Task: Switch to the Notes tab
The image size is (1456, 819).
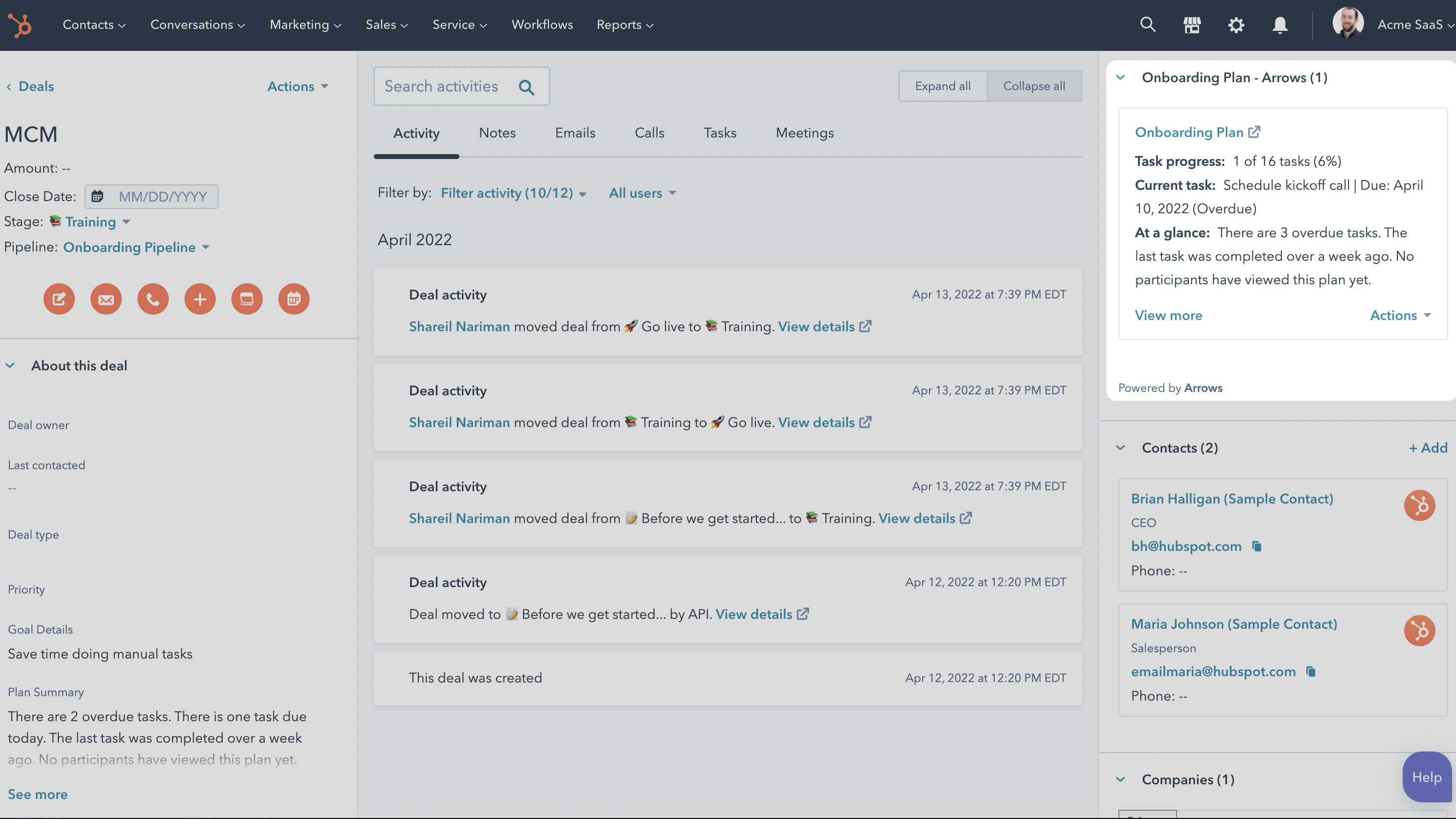Action: pos(497,133)
